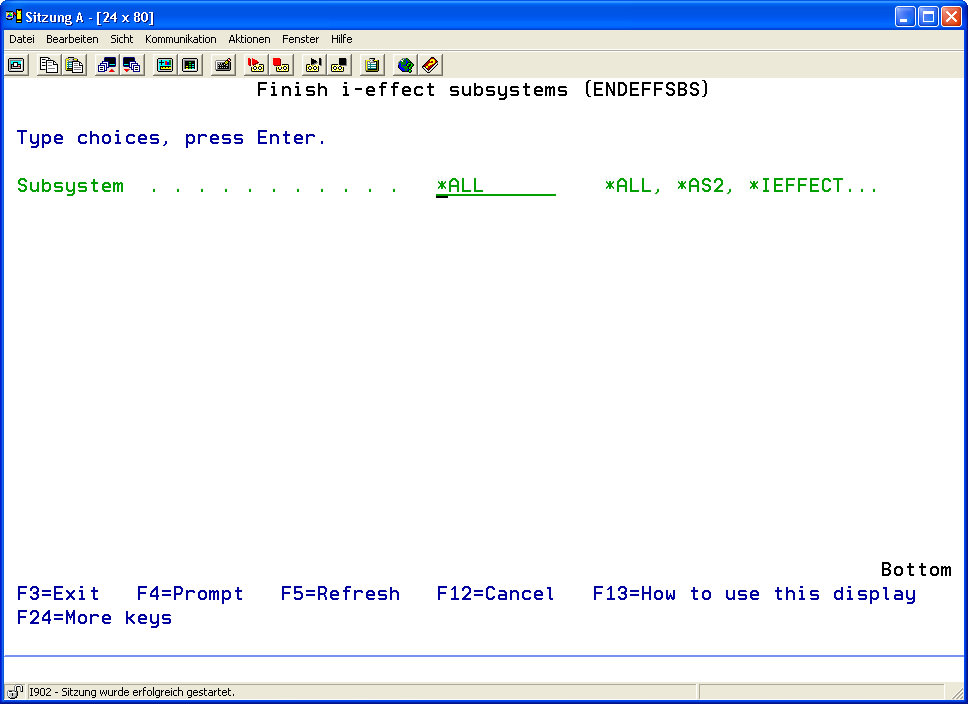Click the F4=Prompt function key label
Screen dimensions: 968x704
point(190,594)
